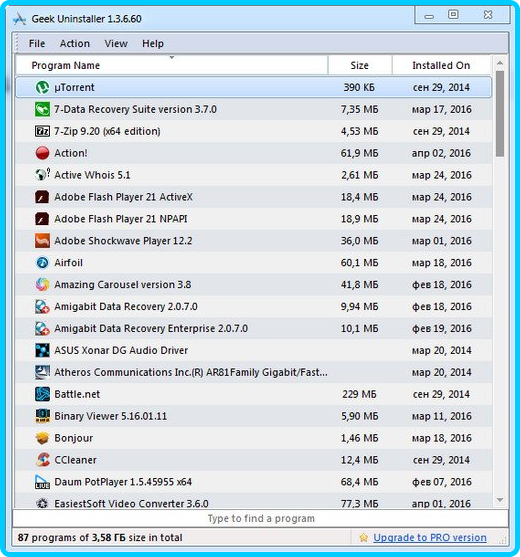Open the View menu
The height and width of the screenshot is (557, 520).
[x=116, y=44]
